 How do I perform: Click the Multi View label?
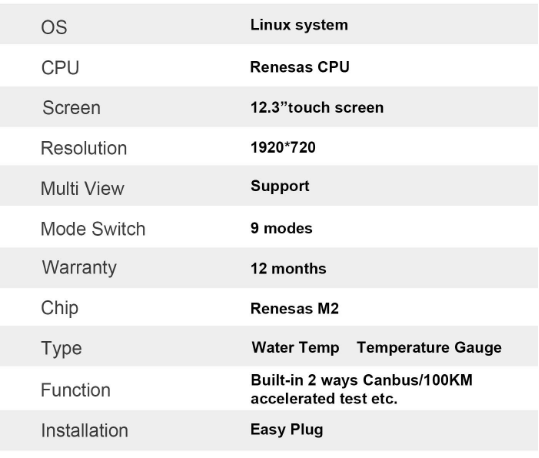pyautogui.click(x=82, y=188)
